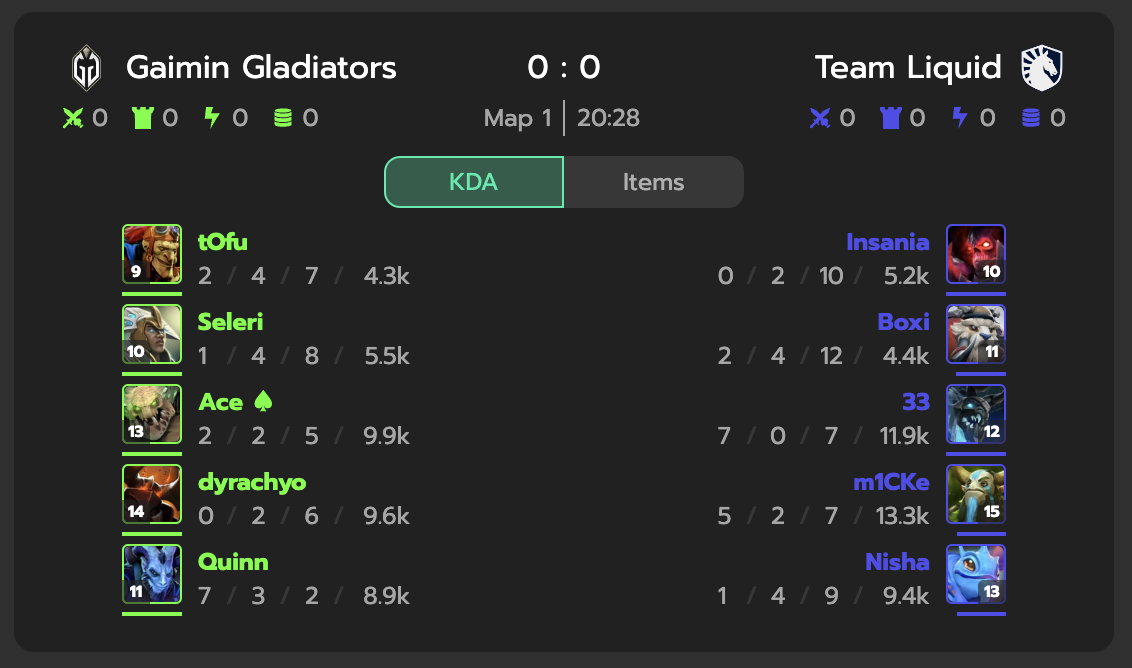Click Gaimin Gladiators green gold coins icon

click(x=283, y=118)
